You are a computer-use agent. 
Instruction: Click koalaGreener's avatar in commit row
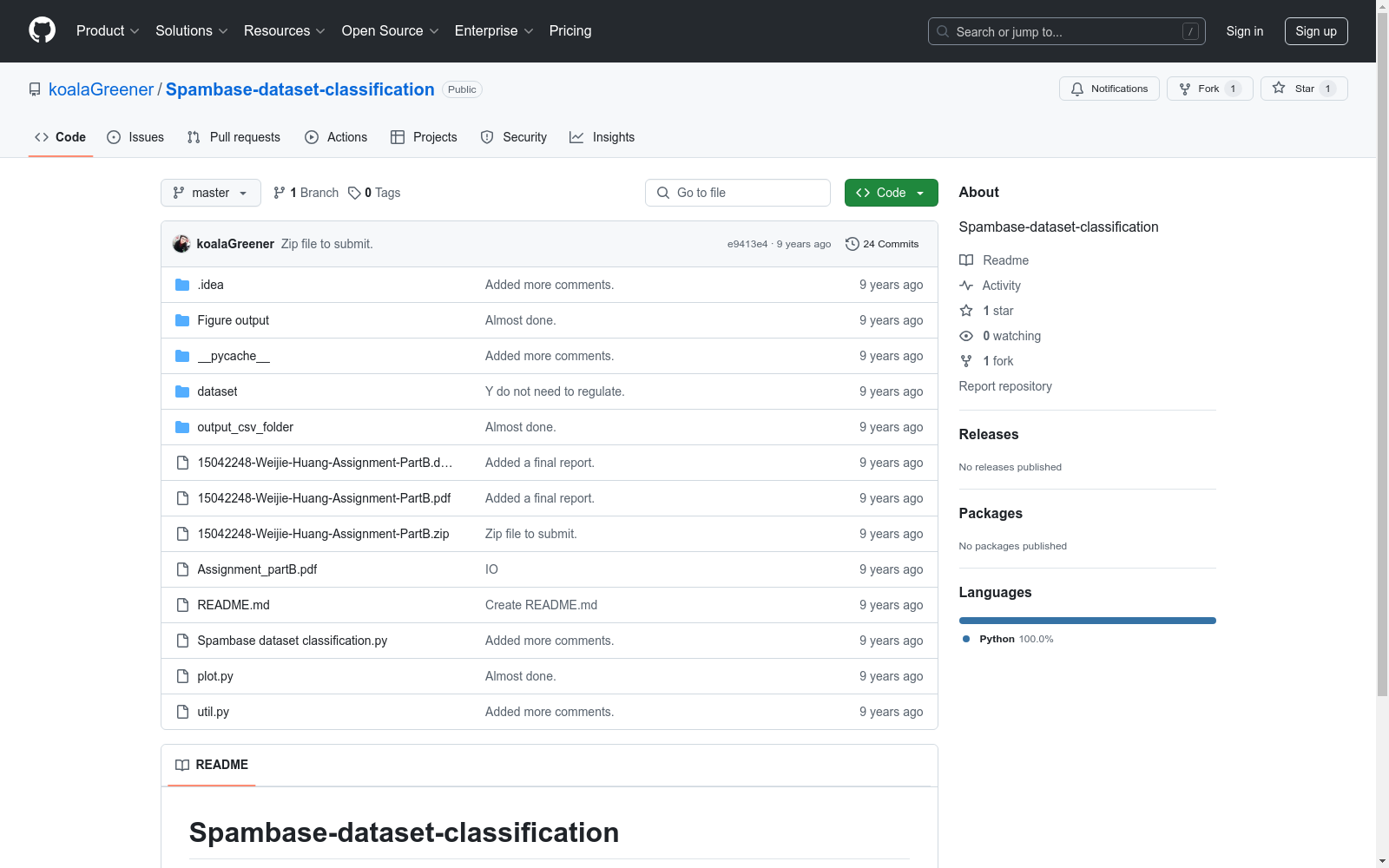181,244
